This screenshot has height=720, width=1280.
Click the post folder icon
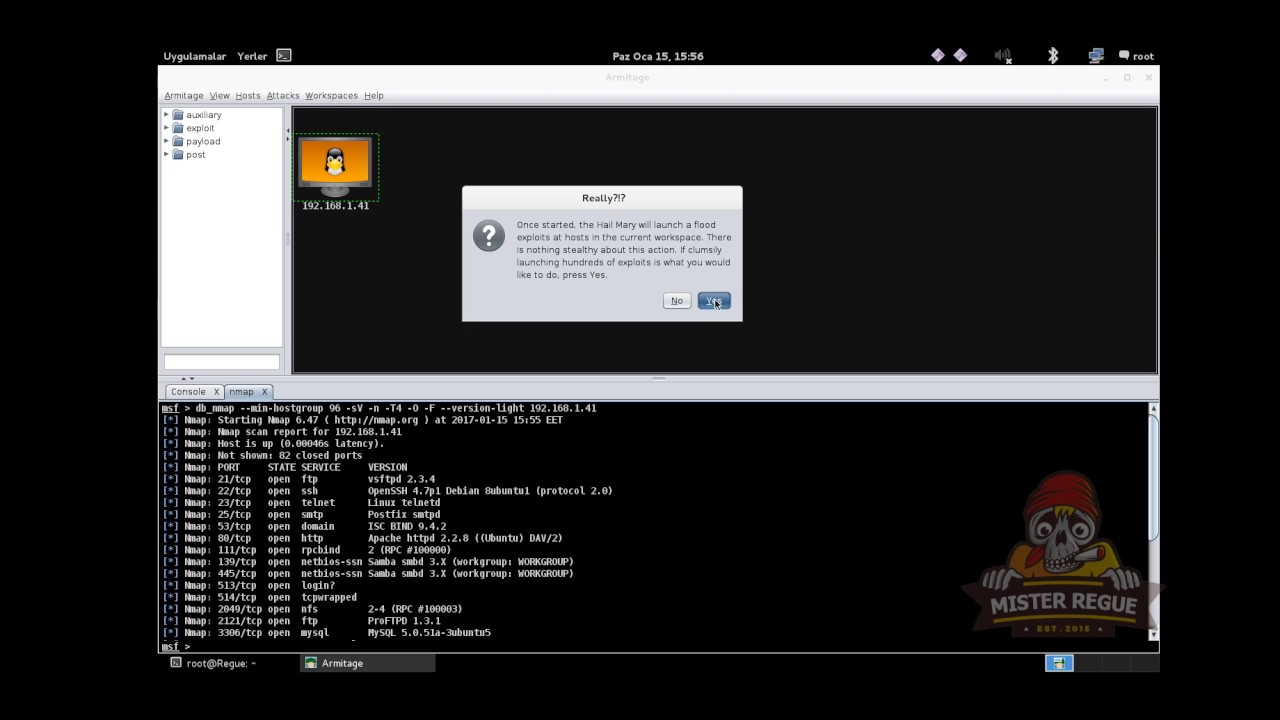178,154
